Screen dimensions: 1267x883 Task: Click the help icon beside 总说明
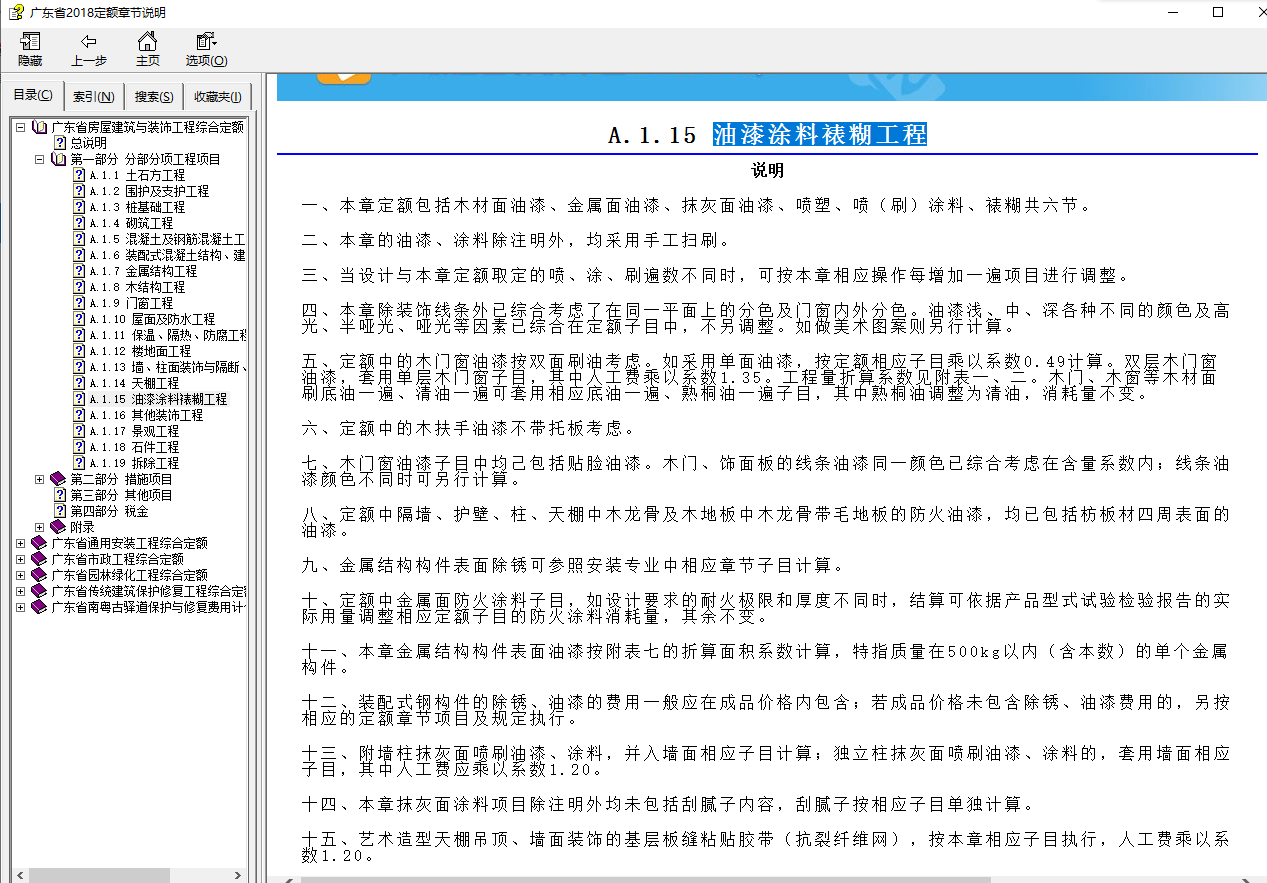[x=60, y=143]
